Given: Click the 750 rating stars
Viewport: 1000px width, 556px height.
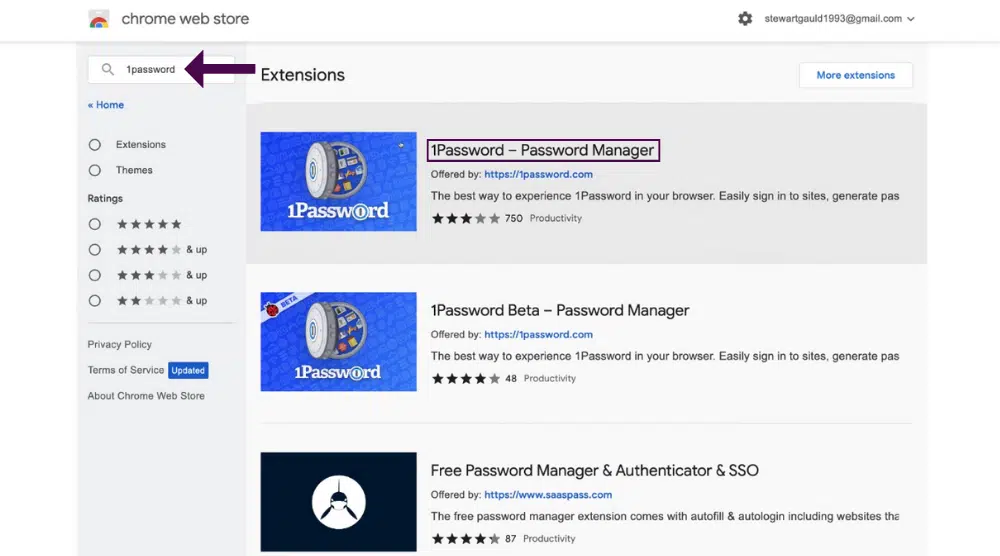Looking at the screenshot, I should pyautogui.click(x=466, y=219).
